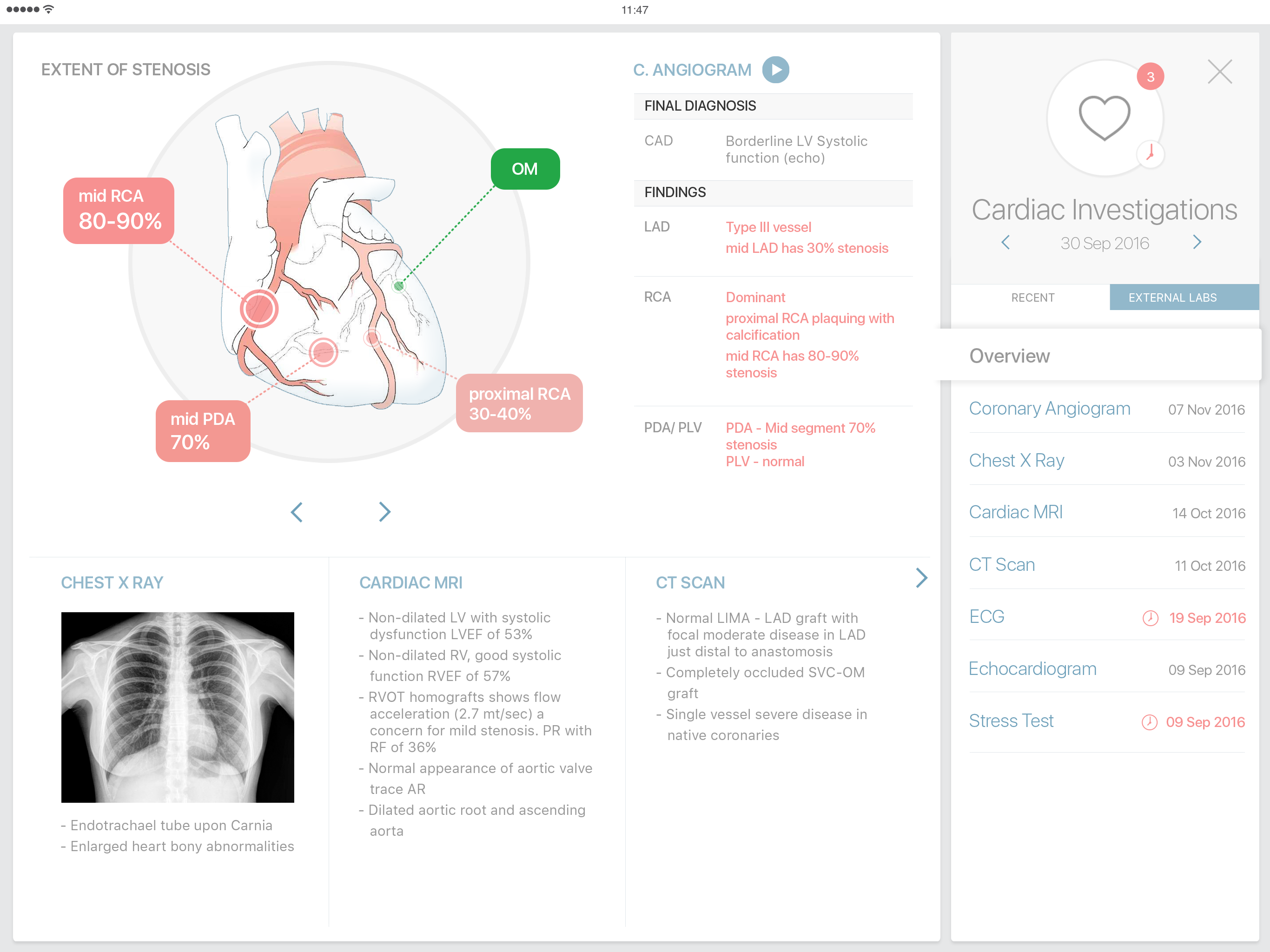Switch to the Recent tab
The width and height of the screenshot is (1270, 952).
click(x=1032, y=297)
